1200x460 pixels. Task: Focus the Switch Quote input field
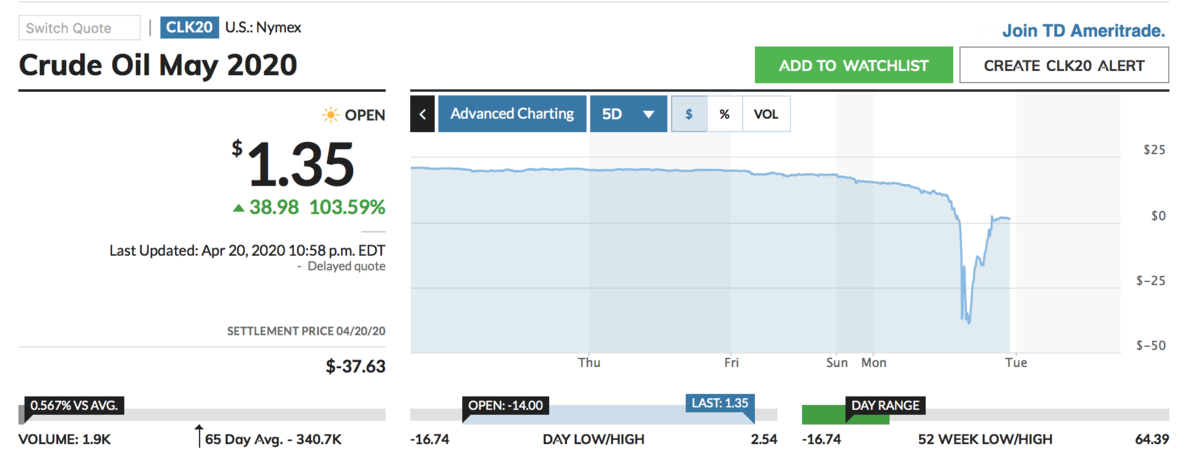point(80,28)
